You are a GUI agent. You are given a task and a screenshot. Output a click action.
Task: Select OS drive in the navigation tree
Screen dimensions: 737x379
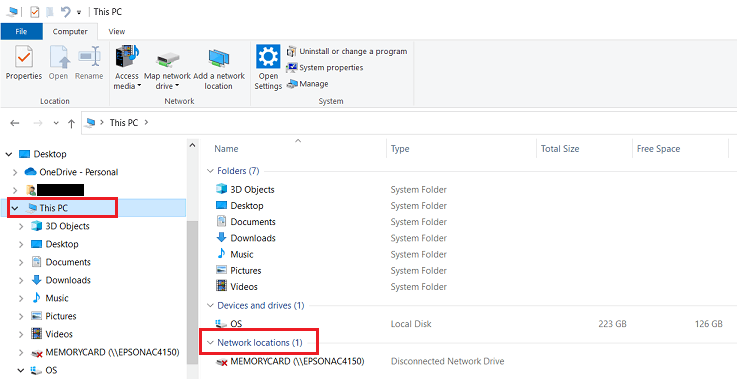pos(51,371)
